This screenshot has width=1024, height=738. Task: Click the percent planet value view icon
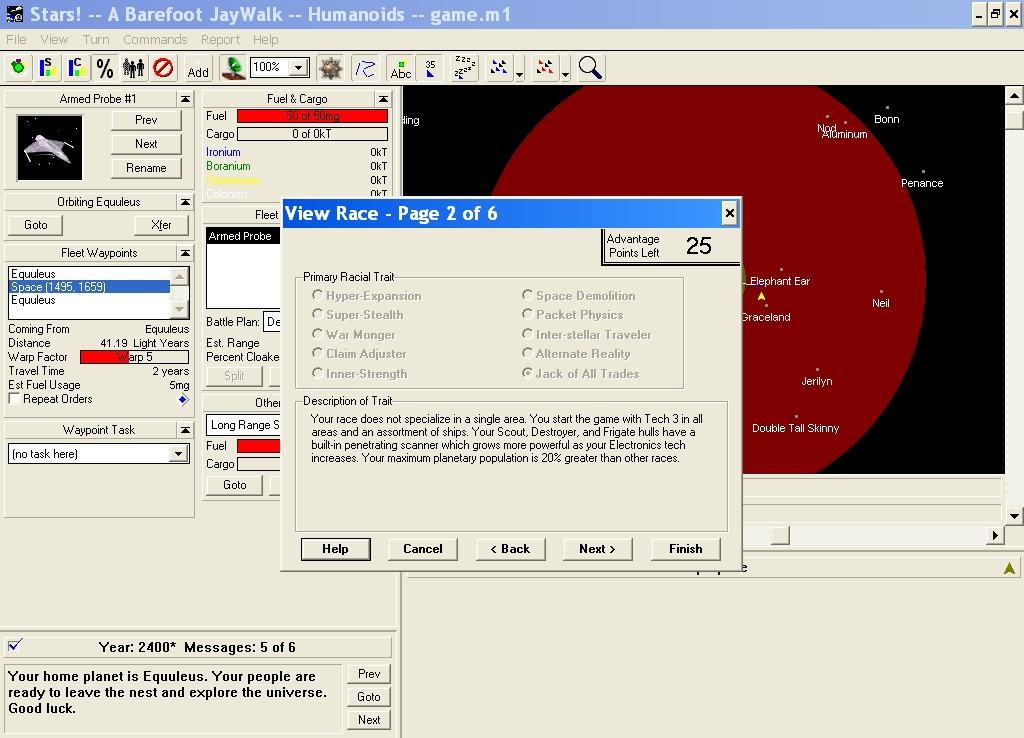[x=104, y=68]
